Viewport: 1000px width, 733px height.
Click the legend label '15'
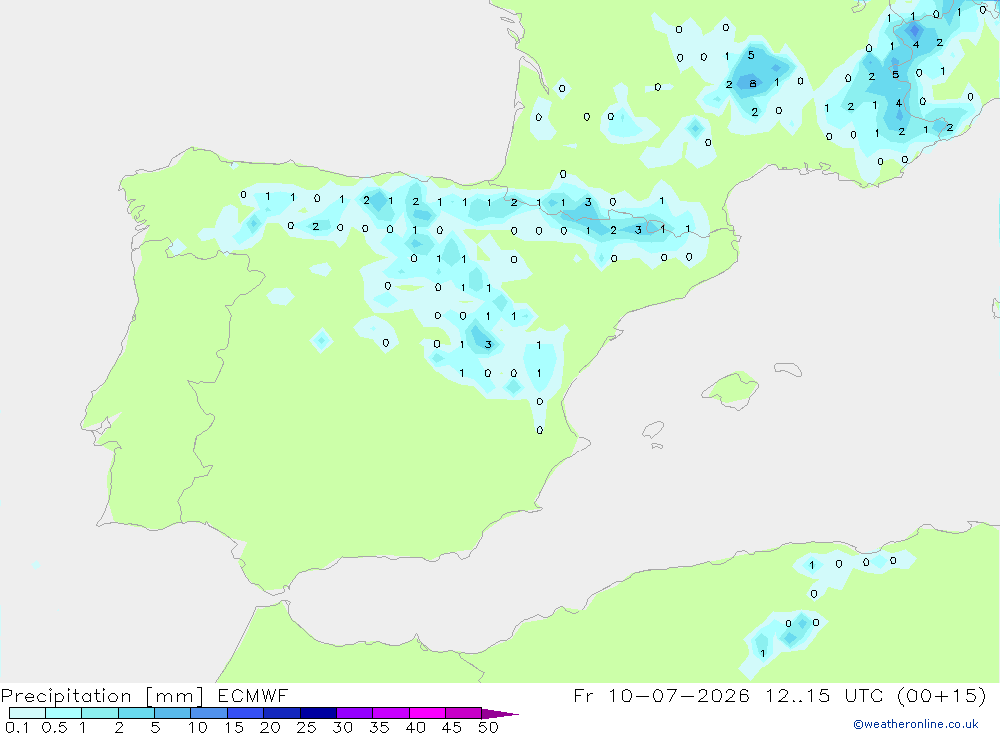tap(234, 727)
